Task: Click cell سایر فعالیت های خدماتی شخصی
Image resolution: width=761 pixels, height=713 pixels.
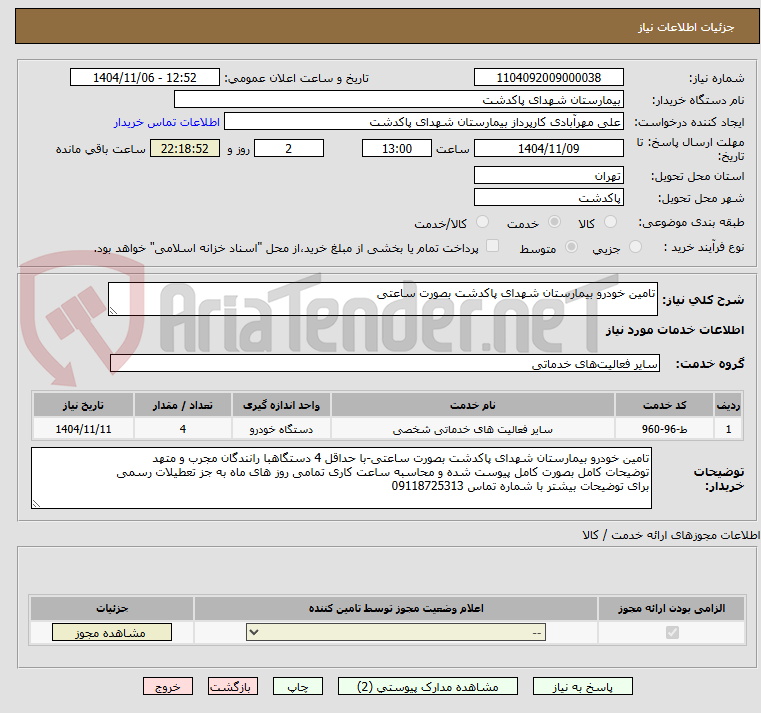Action: [x=472, y=429]
